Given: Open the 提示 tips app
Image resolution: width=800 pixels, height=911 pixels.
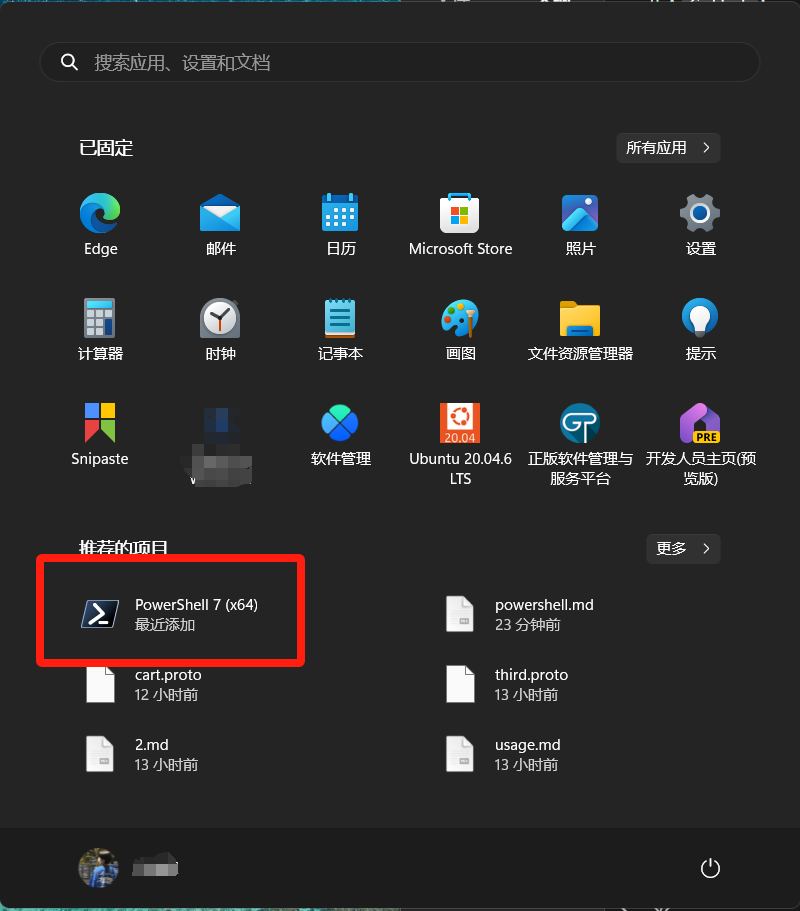Looking at the screenshot, I should pos(700,329).
